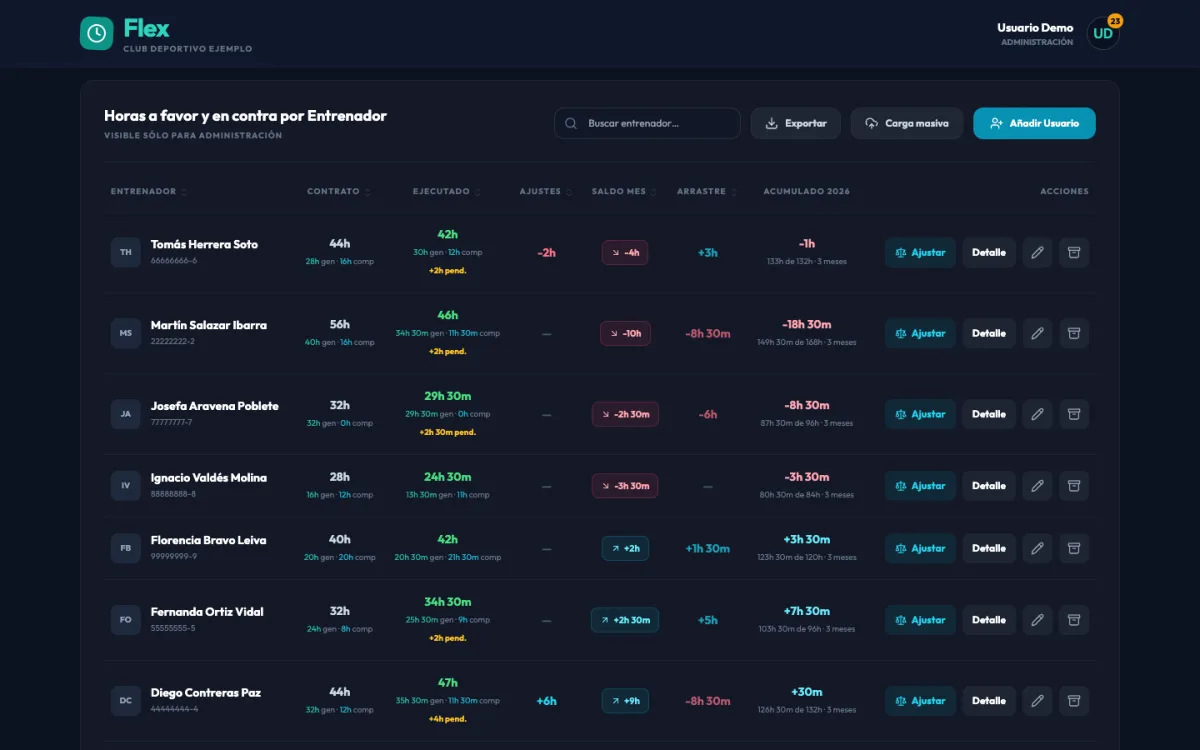Image resolution: width=1200 pixels, height=750 pixels.
Task: Click the +6h adjustment value
Action: [546, 701]
